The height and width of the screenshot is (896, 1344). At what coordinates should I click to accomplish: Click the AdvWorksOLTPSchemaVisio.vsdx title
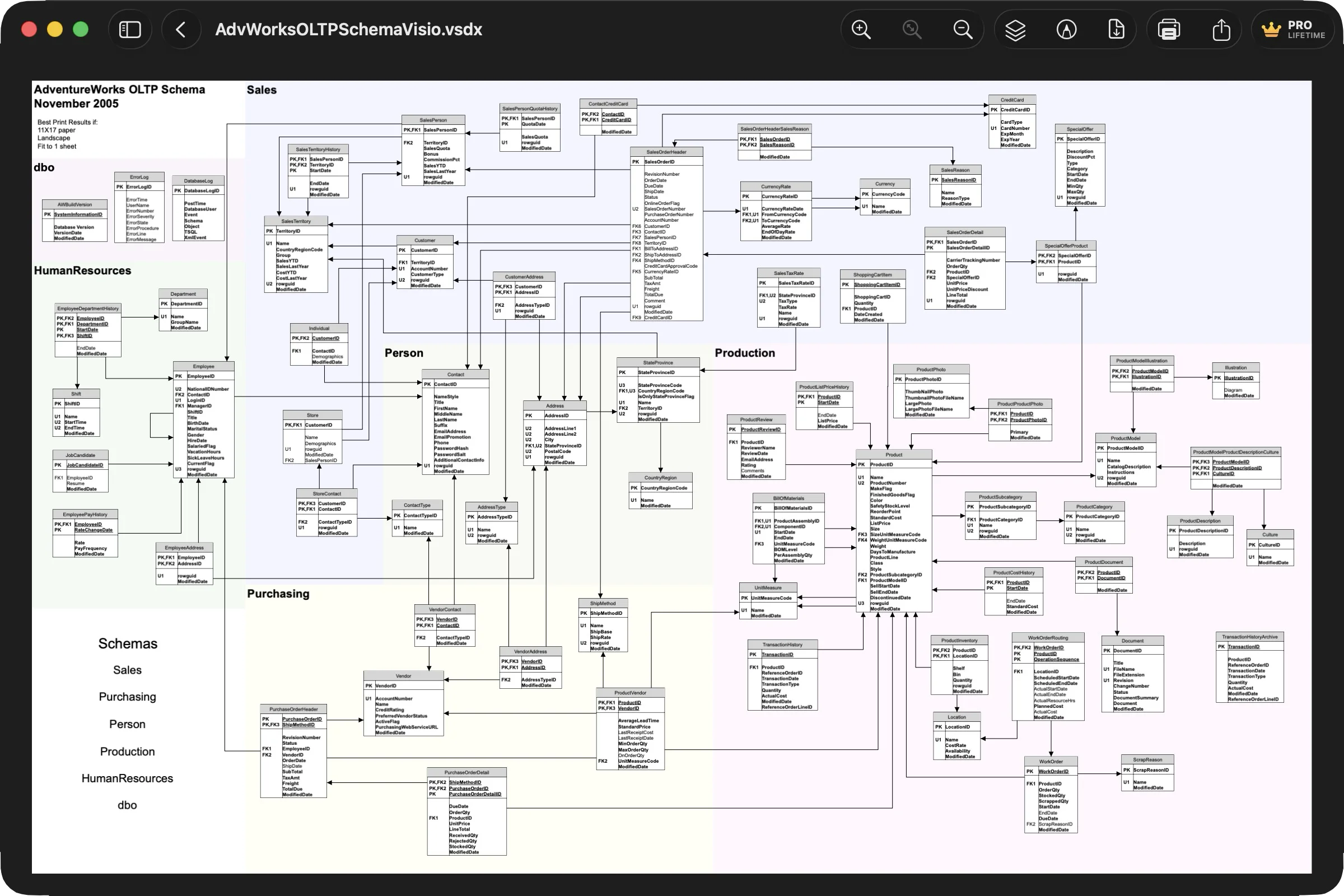pos(348,29)
